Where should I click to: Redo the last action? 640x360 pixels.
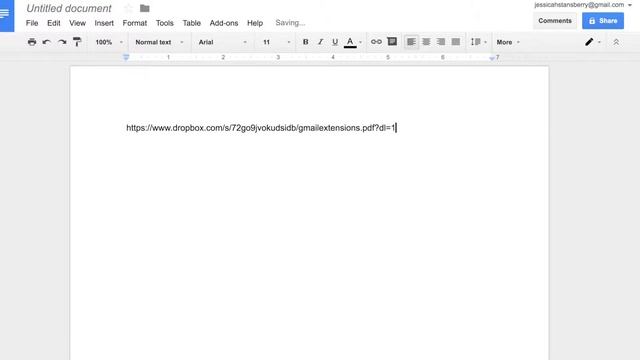tap(62, 42)
